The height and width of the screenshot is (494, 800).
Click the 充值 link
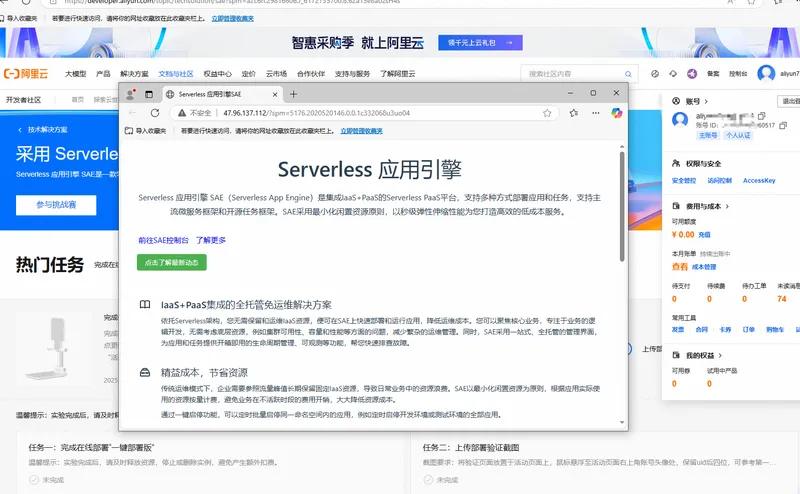[704, 235]
